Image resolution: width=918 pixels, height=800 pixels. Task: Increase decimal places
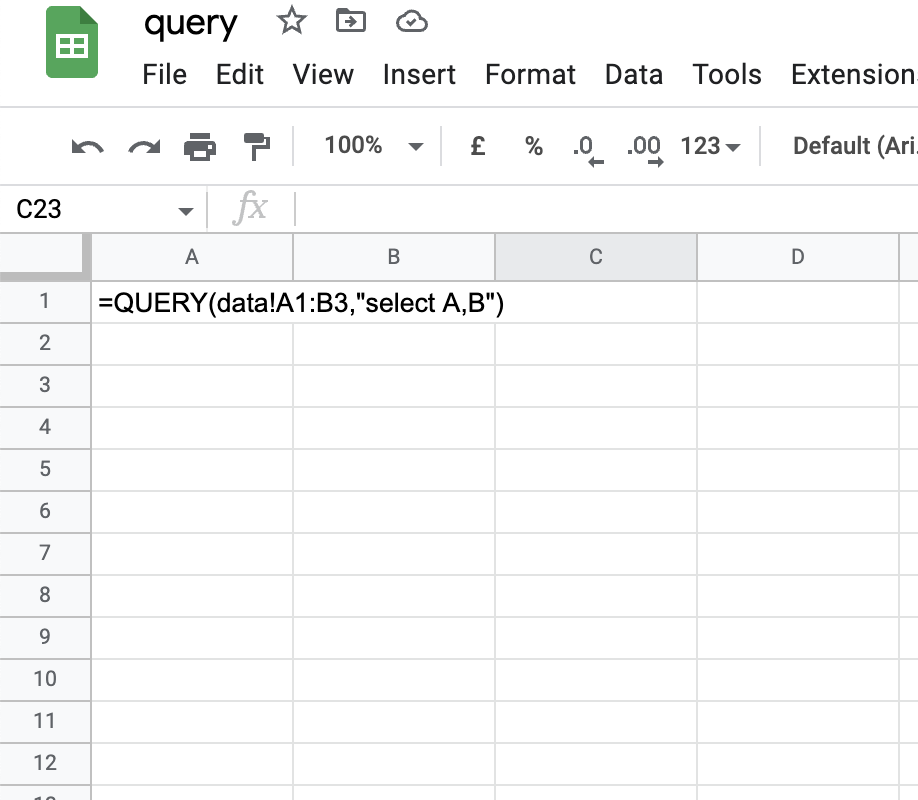click(644, 146)
